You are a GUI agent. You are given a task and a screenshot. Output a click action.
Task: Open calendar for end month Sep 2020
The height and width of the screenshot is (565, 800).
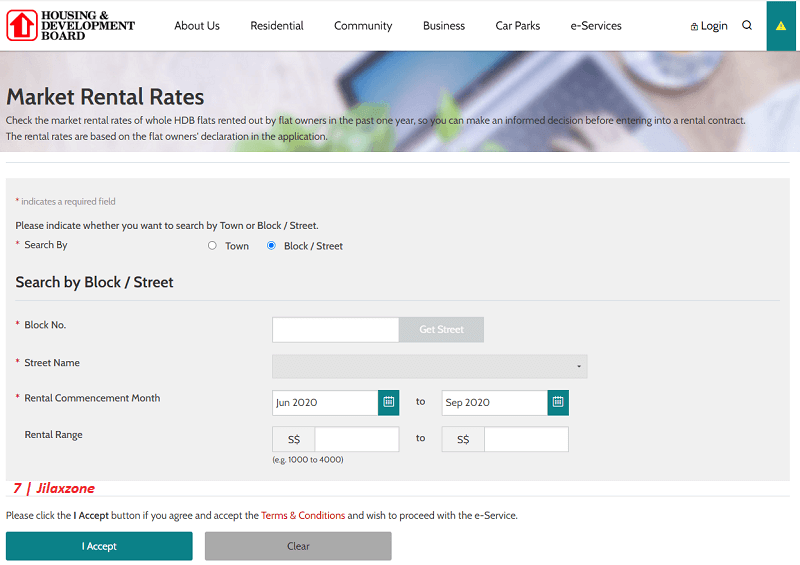558,402
